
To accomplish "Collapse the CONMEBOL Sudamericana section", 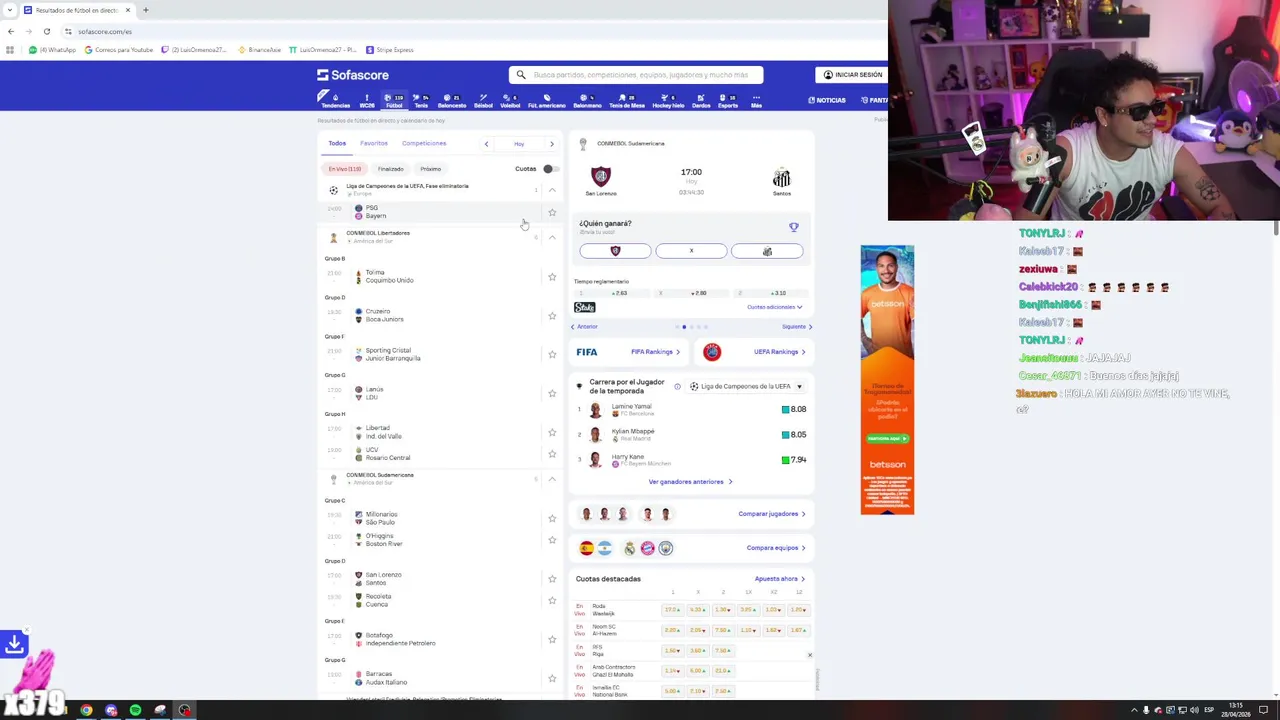I will (552, 479).
